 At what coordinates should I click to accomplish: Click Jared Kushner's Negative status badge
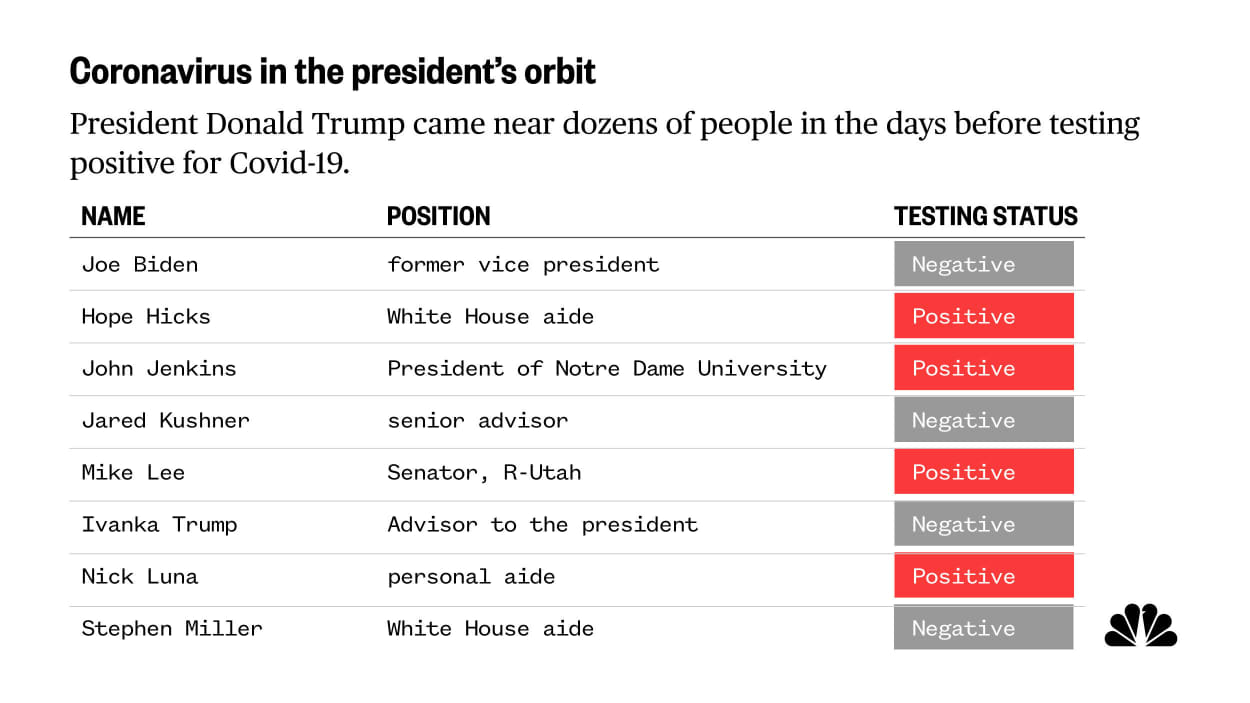983,420
